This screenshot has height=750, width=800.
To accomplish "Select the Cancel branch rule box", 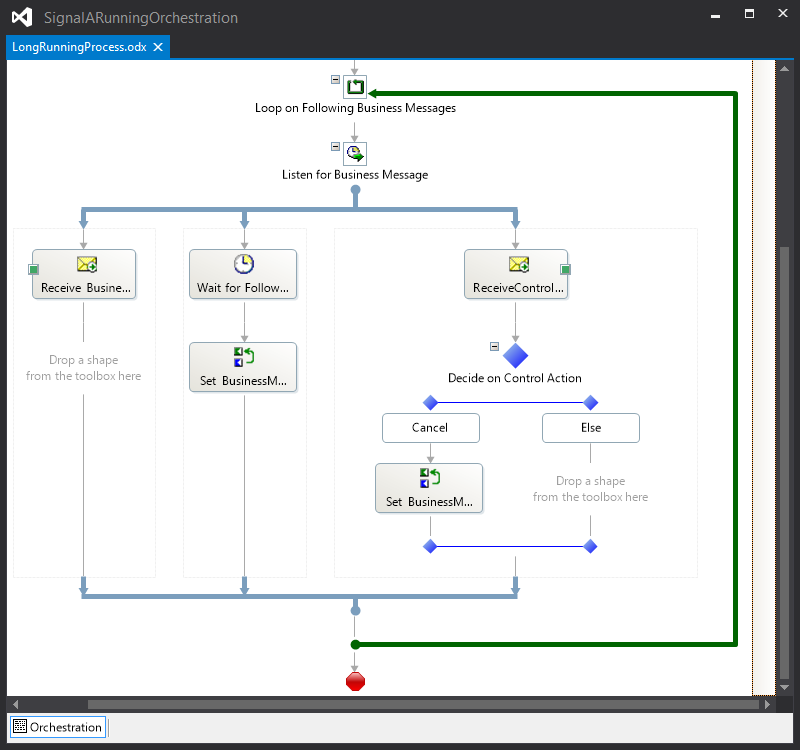I will [431, 428].
